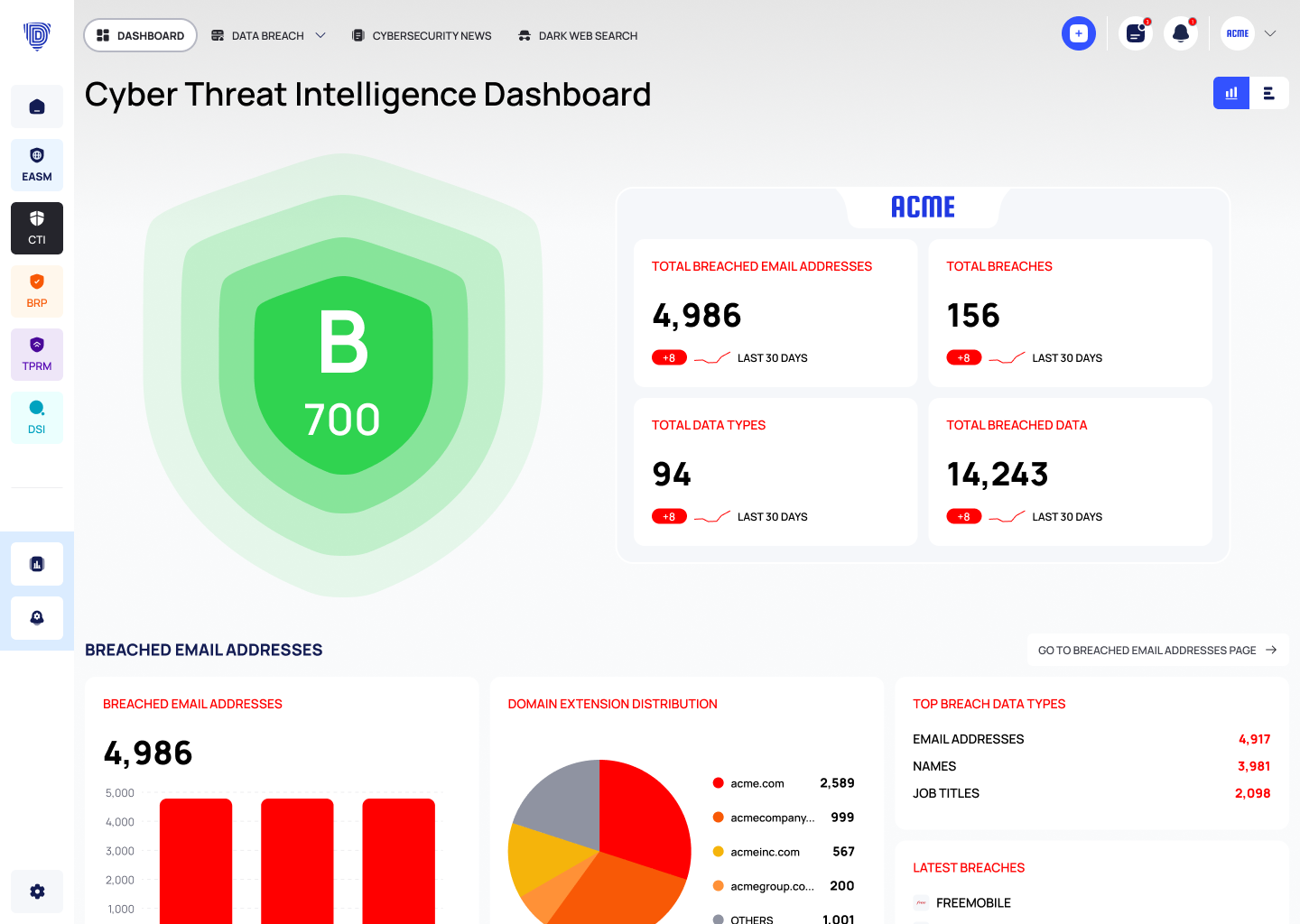1300x924 pixels.
Task: Select the Dashboard tab
Action: coord(140,35)
